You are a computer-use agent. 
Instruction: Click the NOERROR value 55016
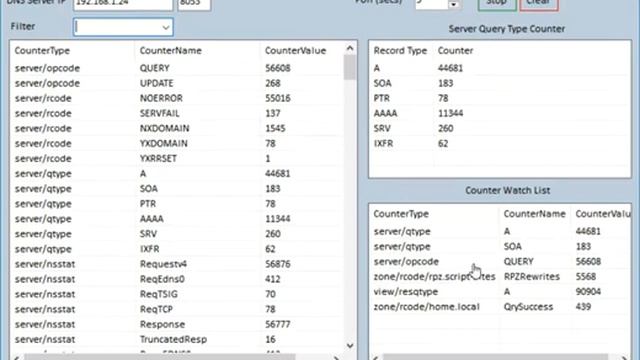[x=278, y=98]
